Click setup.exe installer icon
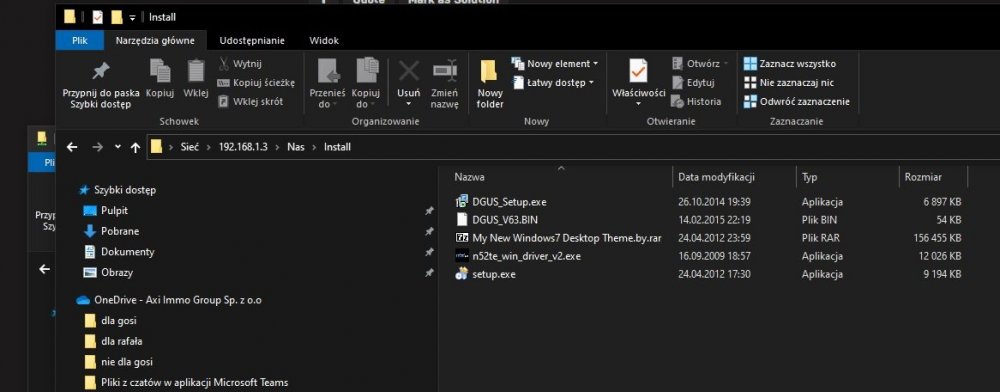This screenshot has width=1000, height=392. click(462, 274)
